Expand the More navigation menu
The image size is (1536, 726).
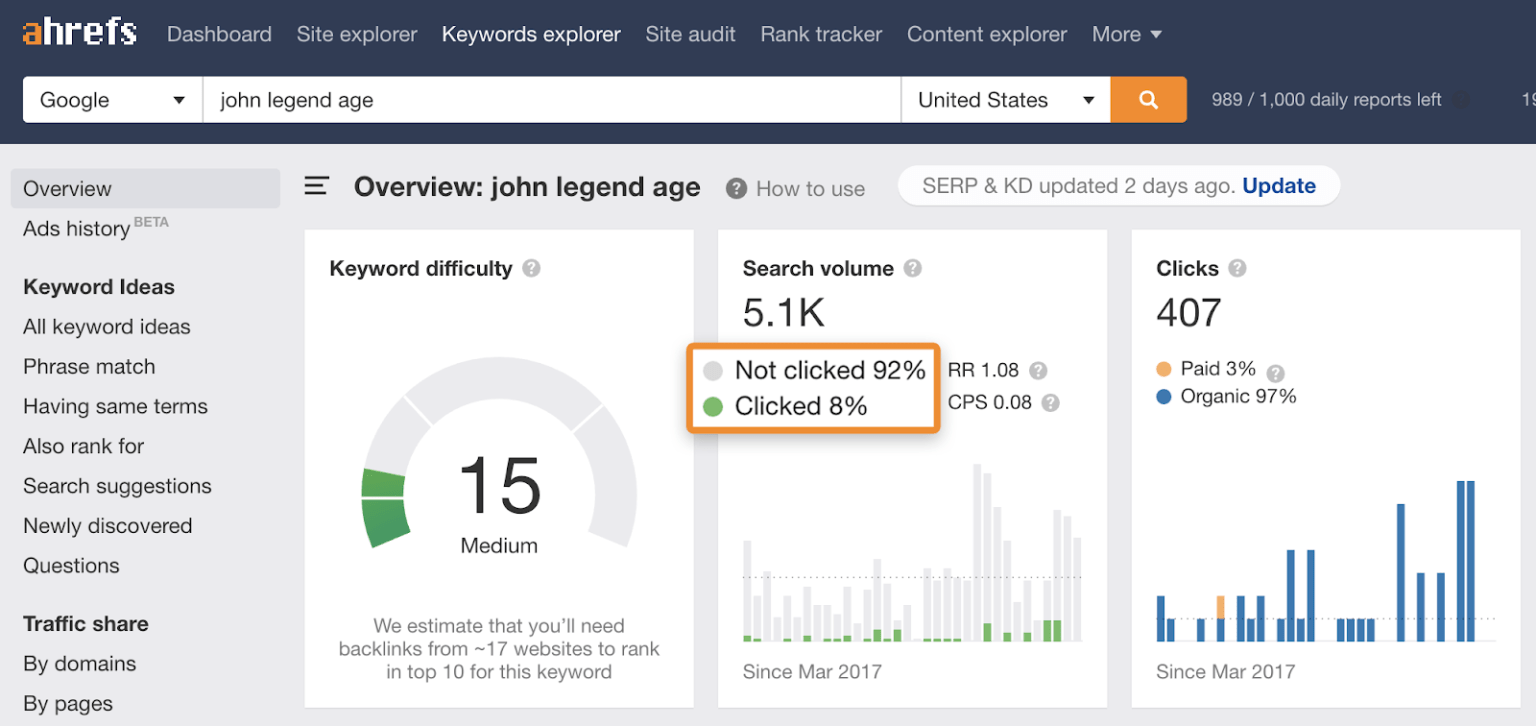1127,33
